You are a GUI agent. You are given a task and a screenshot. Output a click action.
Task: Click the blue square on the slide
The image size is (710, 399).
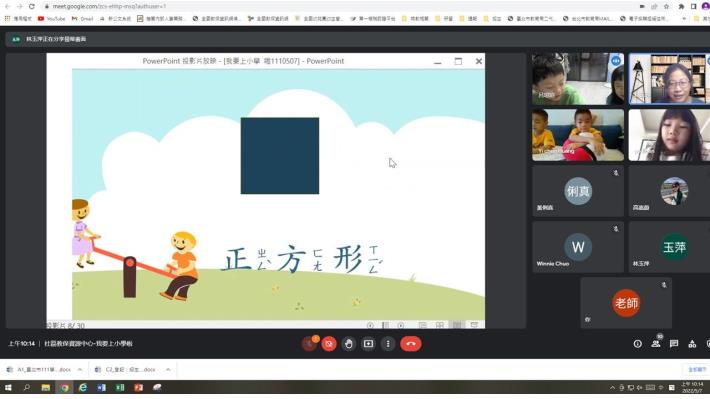coord(280,156)
